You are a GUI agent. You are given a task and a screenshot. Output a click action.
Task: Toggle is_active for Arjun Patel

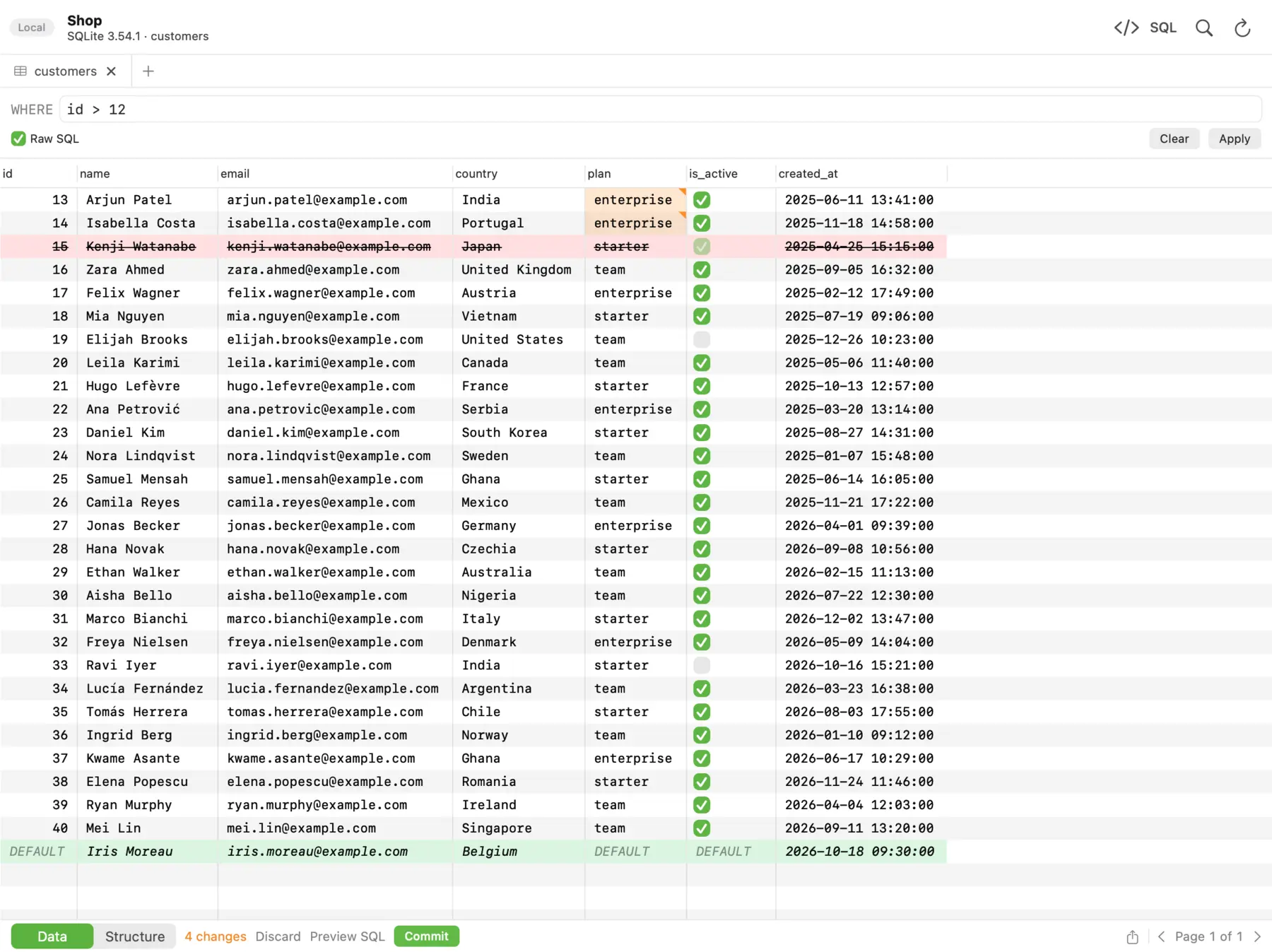click(702, 200)
